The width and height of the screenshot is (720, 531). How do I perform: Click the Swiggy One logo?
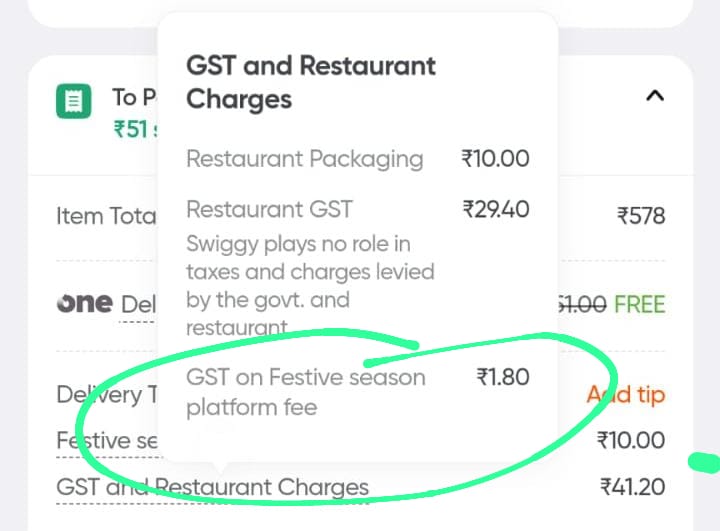pyautogui.click(x=85, y=304)
